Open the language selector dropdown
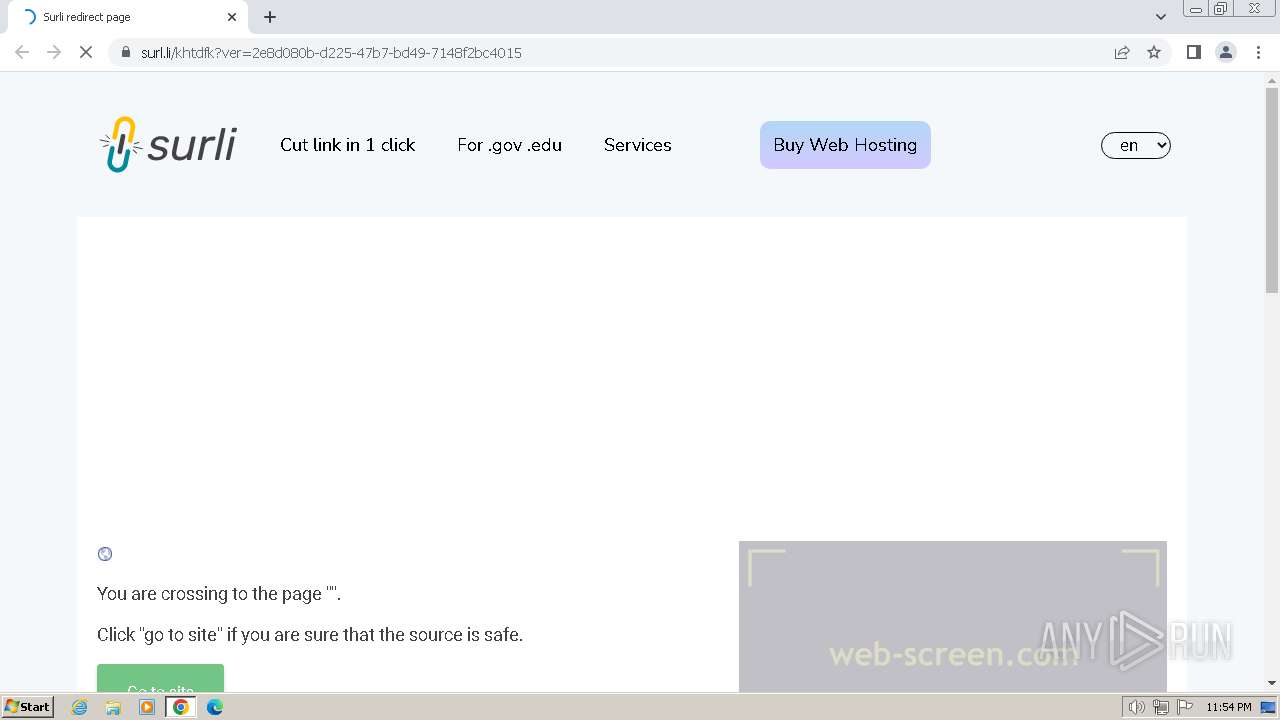1280x720 pixels. (1136, 145)
